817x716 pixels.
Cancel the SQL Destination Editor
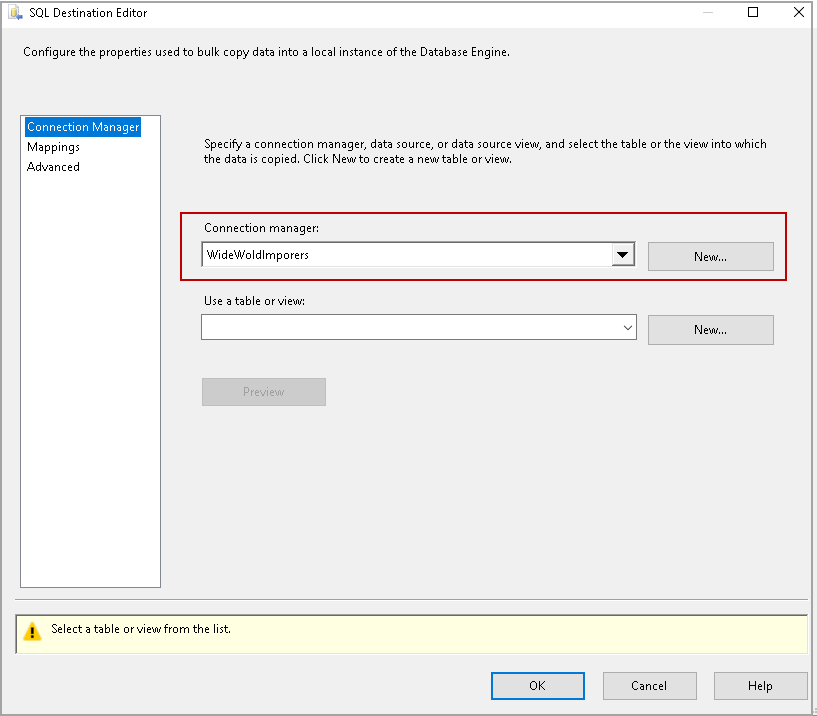[x=649, y=686]
